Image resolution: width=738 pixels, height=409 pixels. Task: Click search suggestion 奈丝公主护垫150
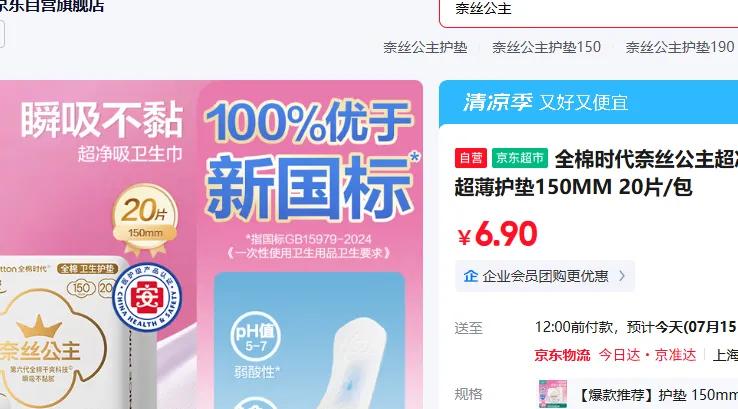tap(546, 47)
